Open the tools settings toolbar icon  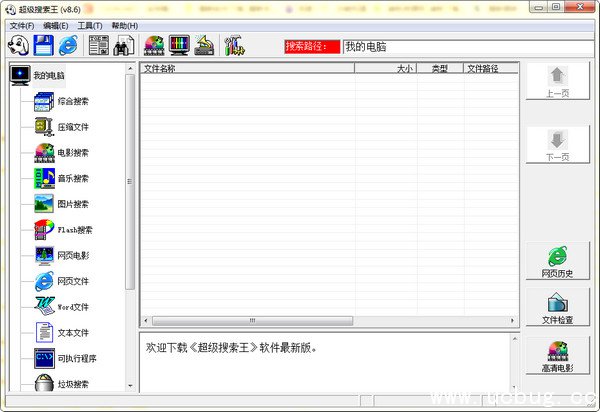point(236,45)
